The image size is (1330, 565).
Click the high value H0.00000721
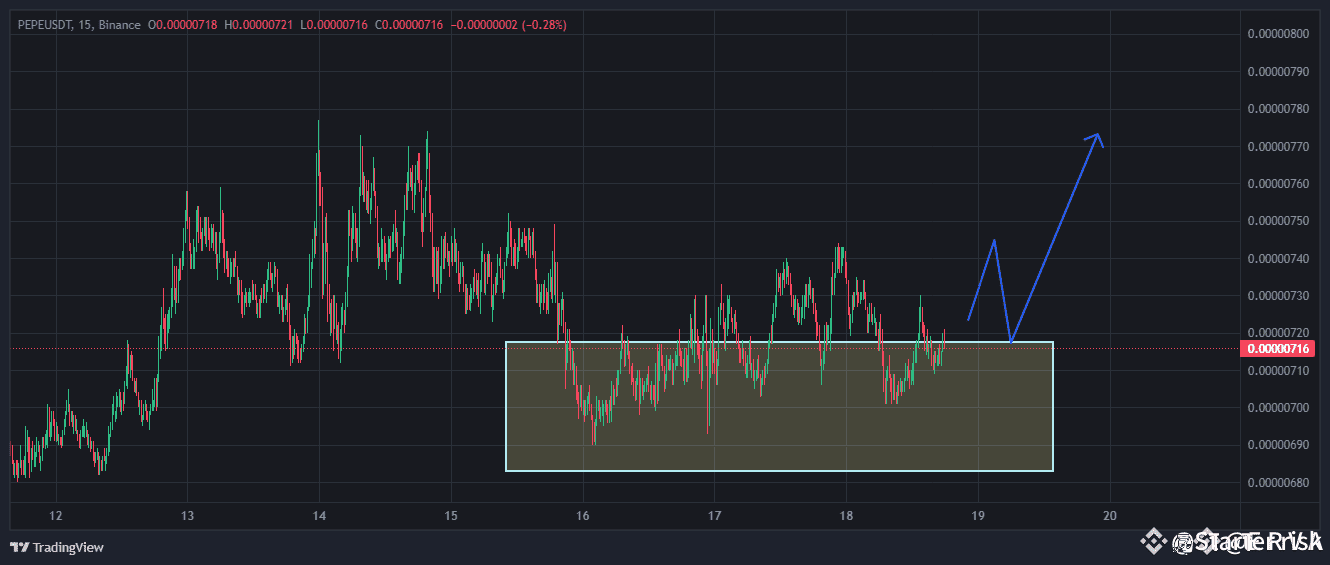(x=259, y=24)
